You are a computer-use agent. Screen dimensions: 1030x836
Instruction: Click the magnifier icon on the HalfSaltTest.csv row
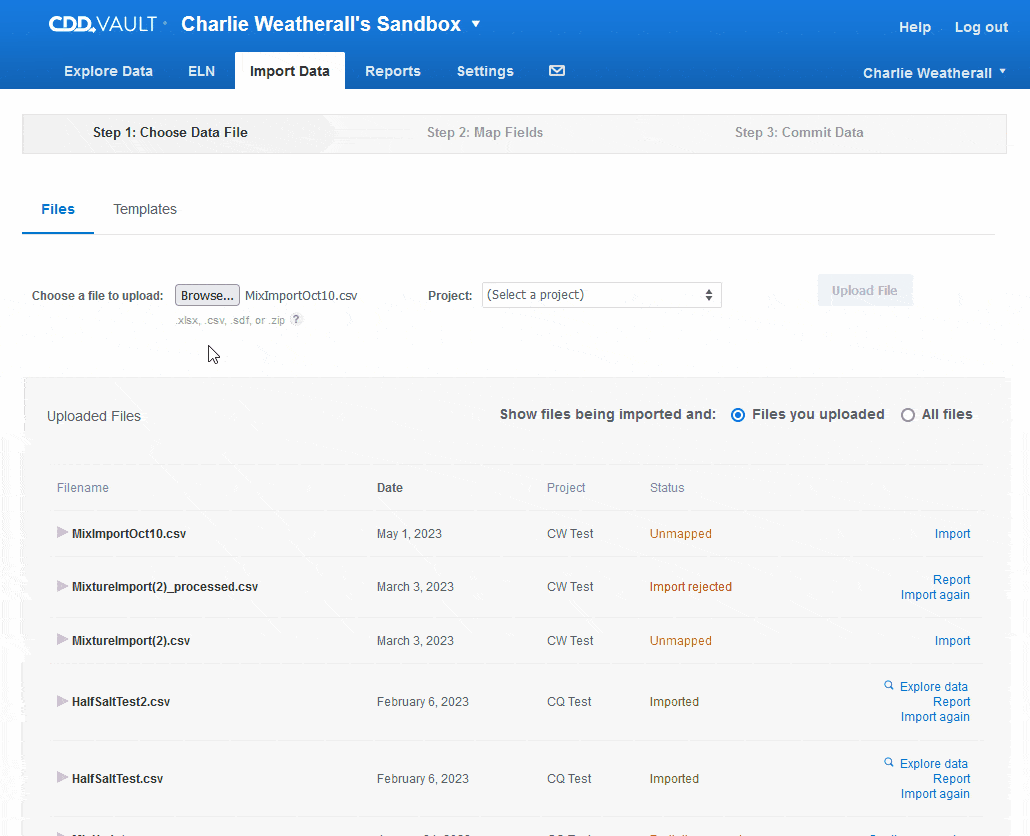(889, 763)
